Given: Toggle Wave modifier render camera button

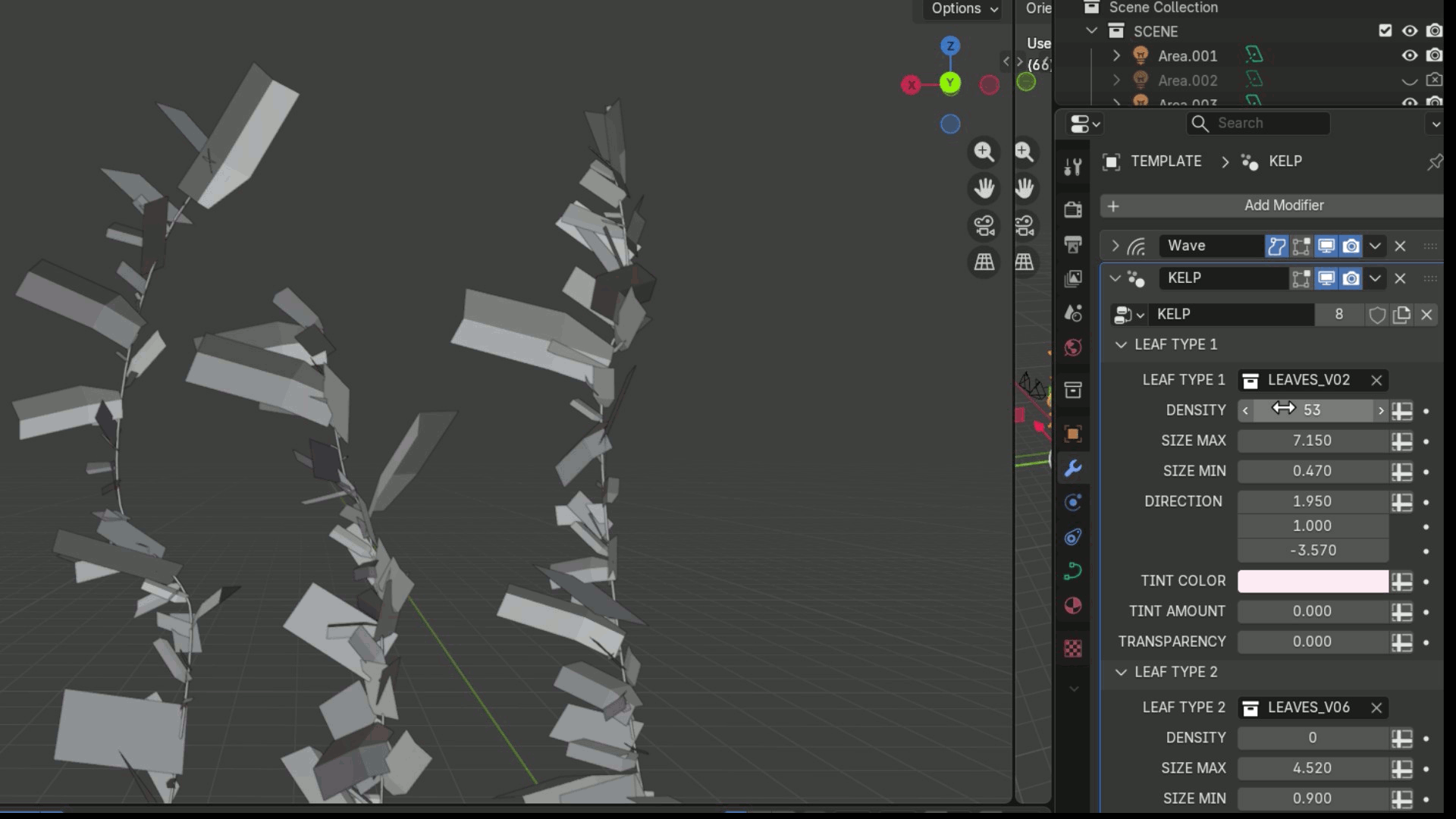Looking at the screenshot, I should 1351,246.
